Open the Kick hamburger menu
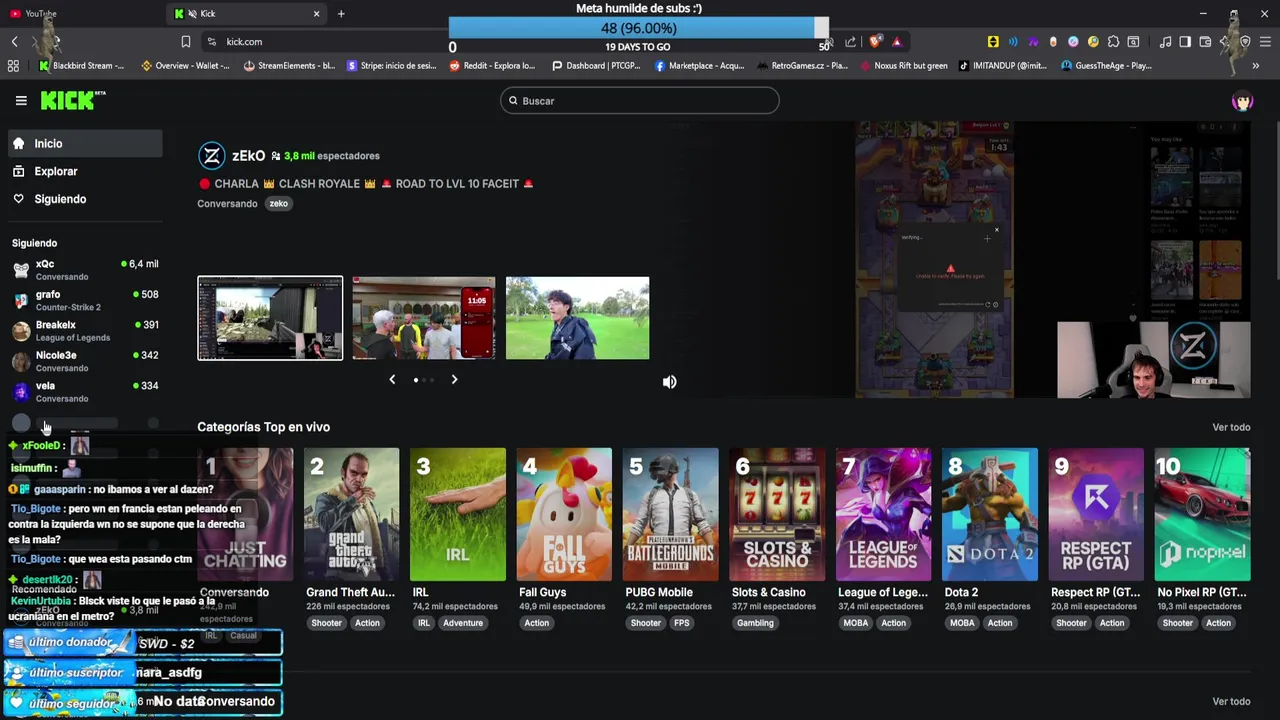The image size is (1280, 720). click(21, 100)
